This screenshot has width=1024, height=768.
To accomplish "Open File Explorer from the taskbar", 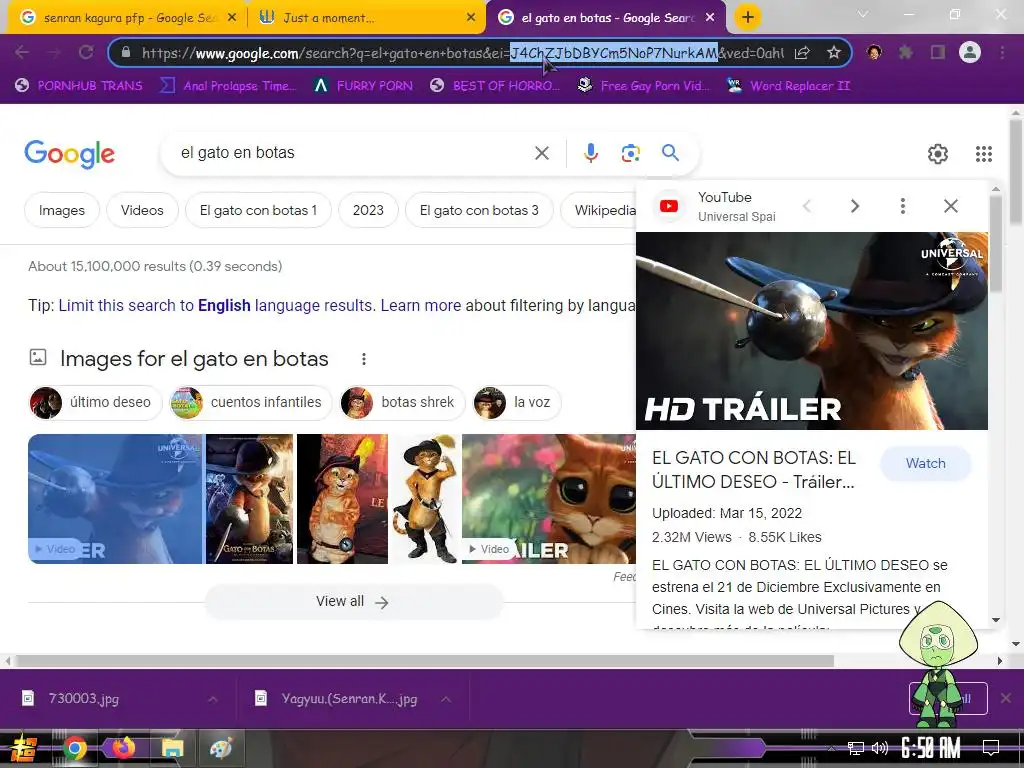I will click(x=172, y=748).
